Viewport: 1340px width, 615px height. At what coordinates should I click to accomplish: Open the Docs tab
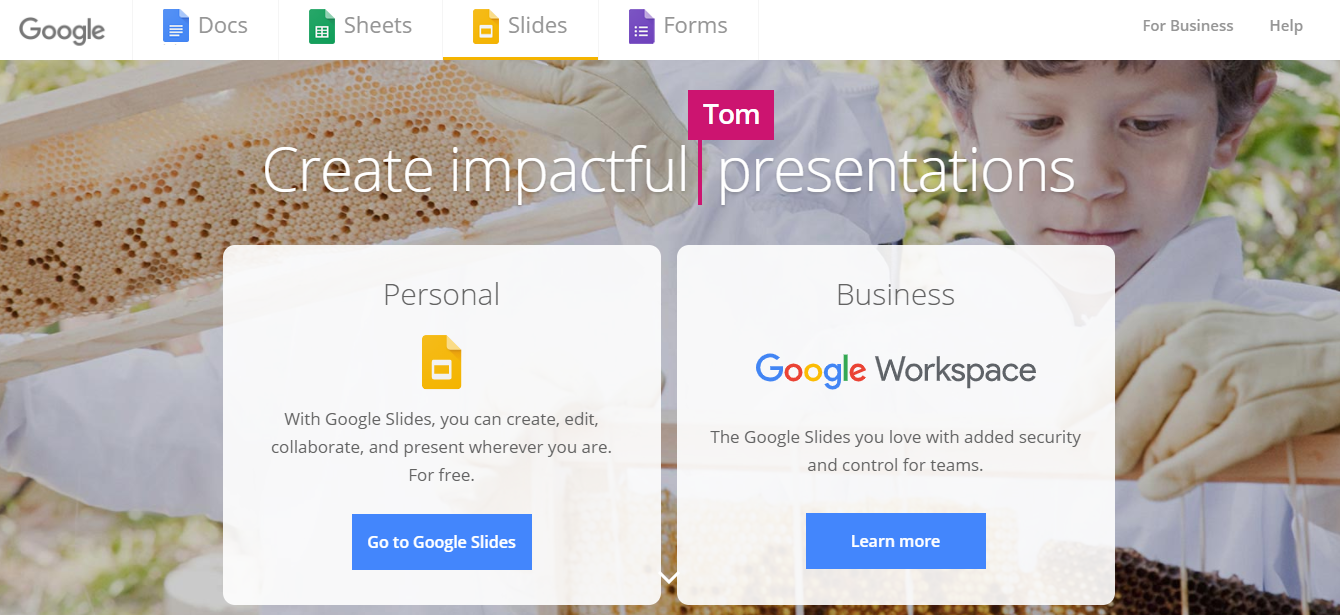tap(222, 26)
